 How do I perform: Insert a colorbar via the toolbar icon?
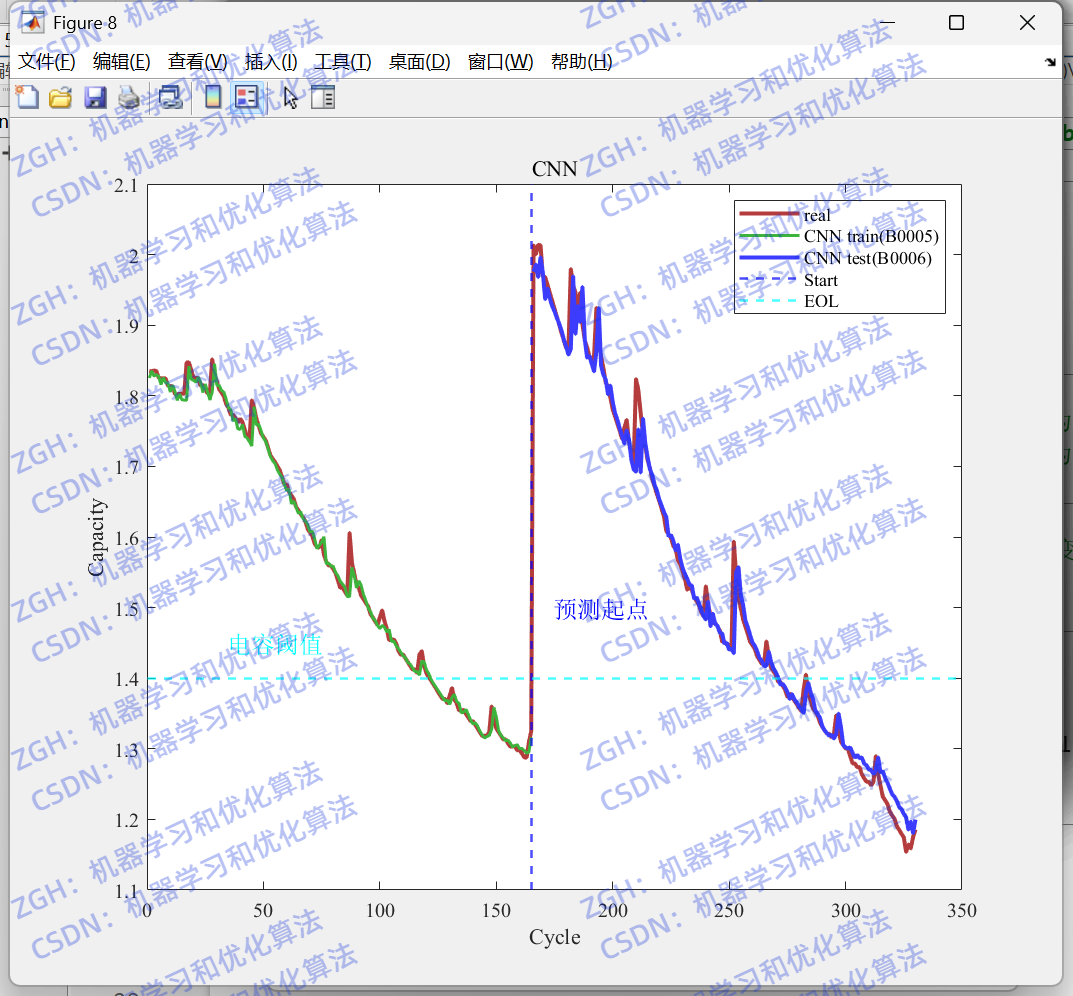[213, 97]
